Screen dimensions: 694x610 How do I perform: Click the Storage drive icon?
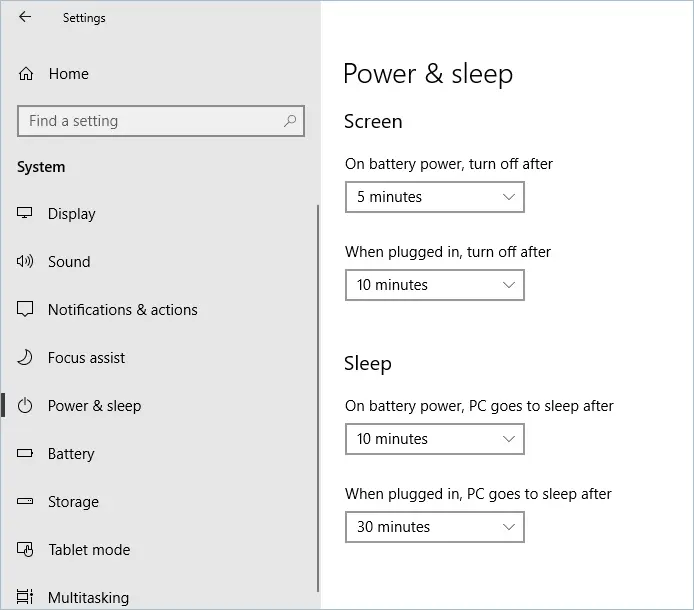[x=26, y=502]
